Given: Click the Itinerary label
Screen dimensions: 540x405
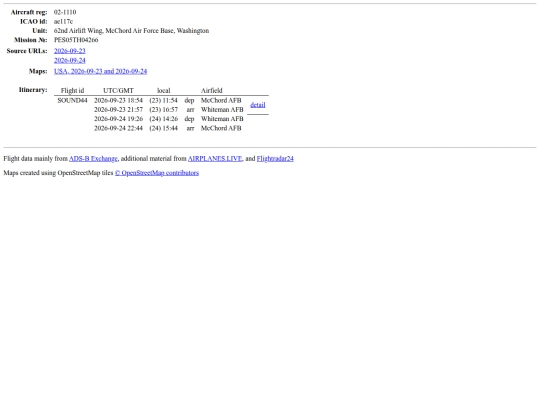Looking at the screenshot, I should (33, 90).
